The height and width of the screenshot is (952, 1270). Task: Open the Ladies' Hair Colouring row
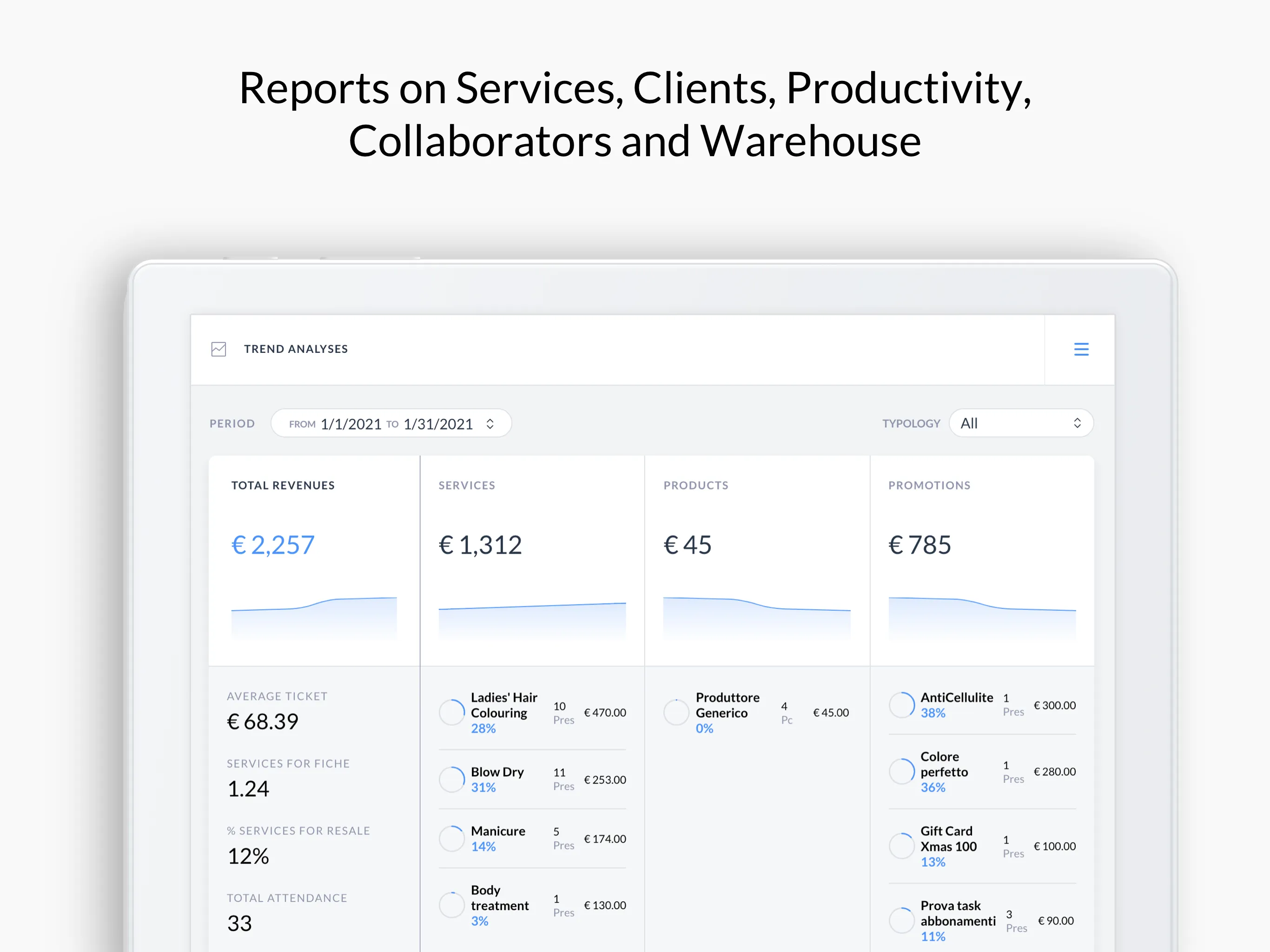tap(532, 713)
